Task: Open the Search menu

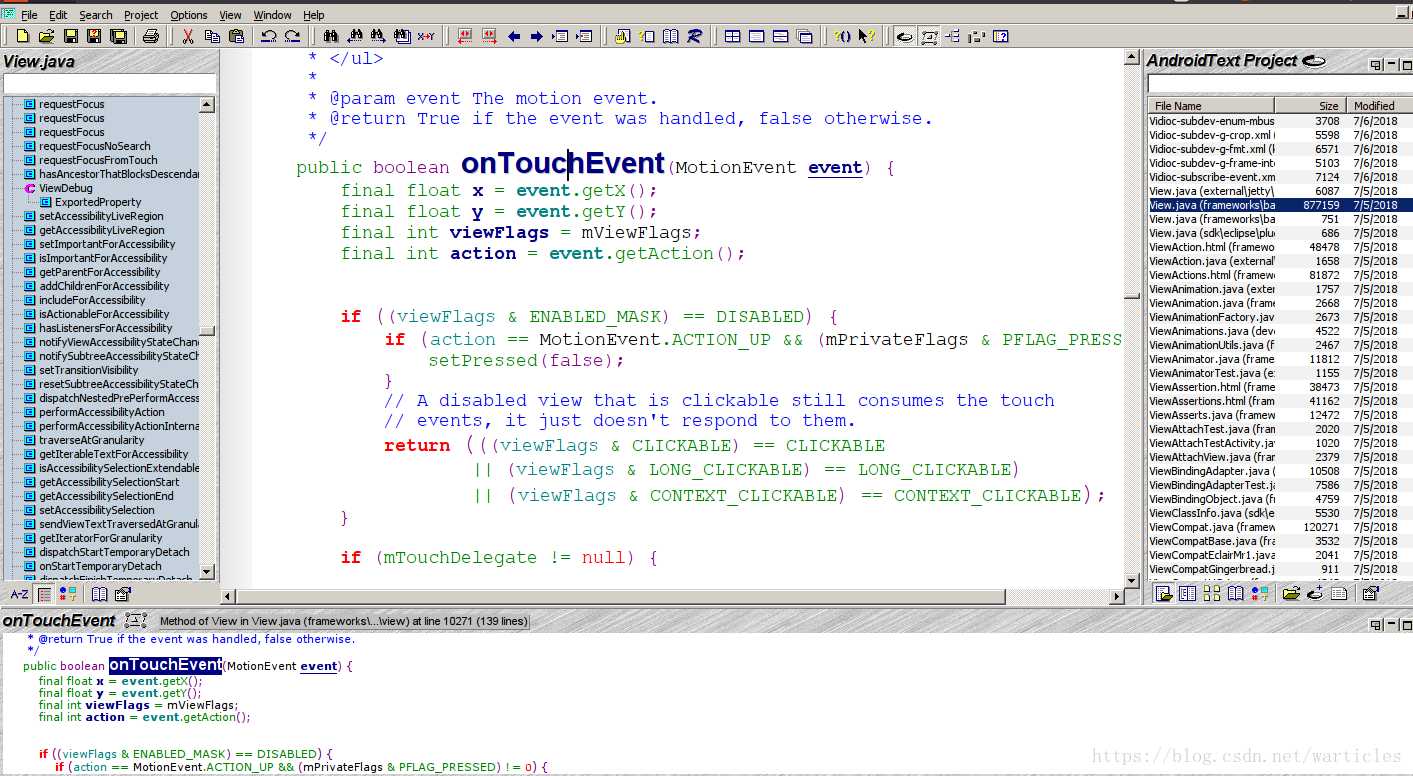Action: tap(96, 15)
